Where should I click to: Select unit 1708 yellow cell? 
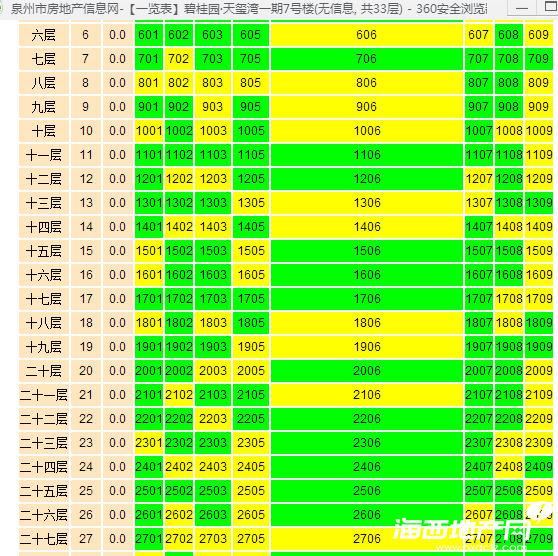pyautogui.click(x=509, y=299)
